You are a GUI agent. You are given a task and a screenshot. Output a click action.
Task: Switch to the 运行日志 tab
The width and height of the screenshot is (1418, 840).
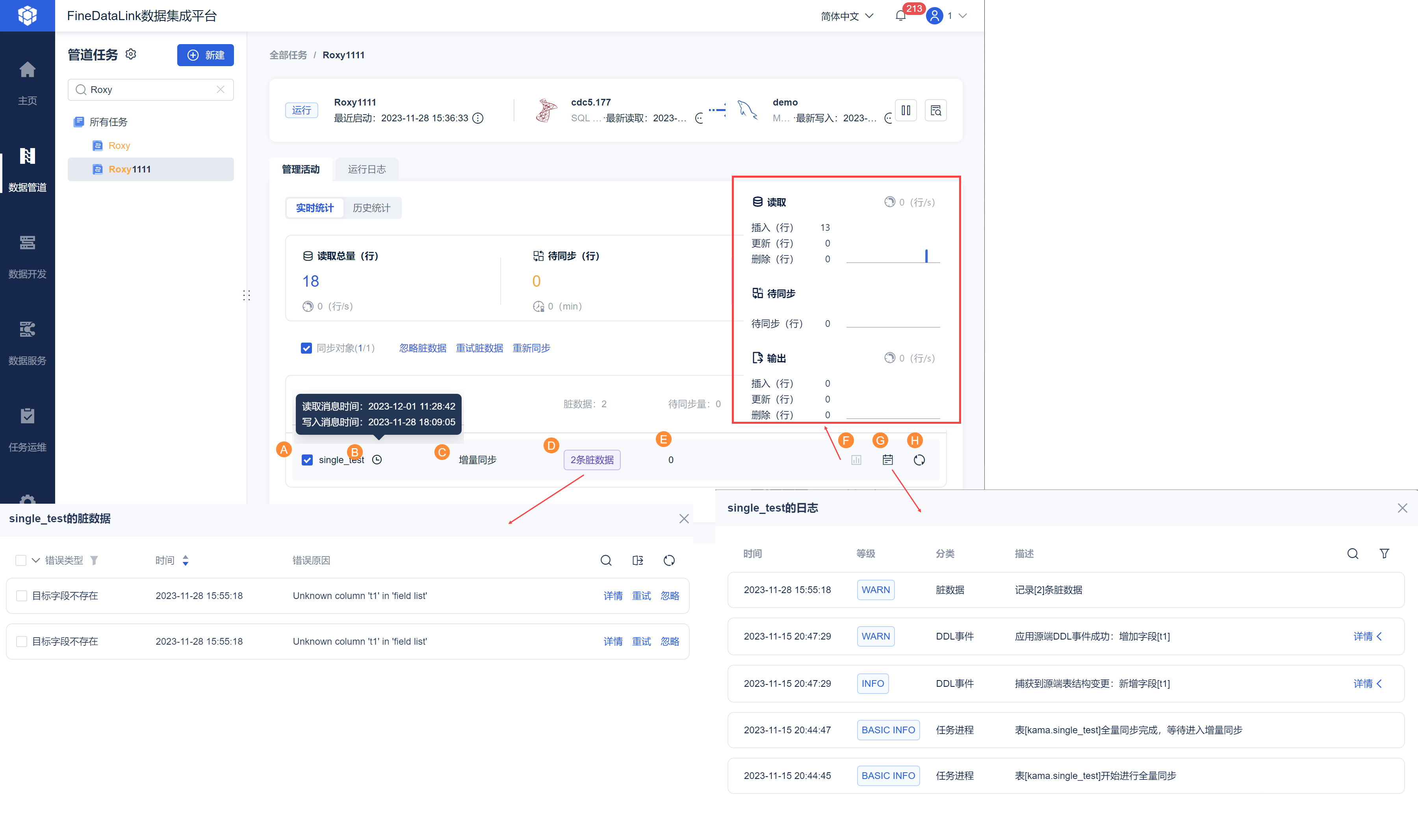[x=366, y=169]
